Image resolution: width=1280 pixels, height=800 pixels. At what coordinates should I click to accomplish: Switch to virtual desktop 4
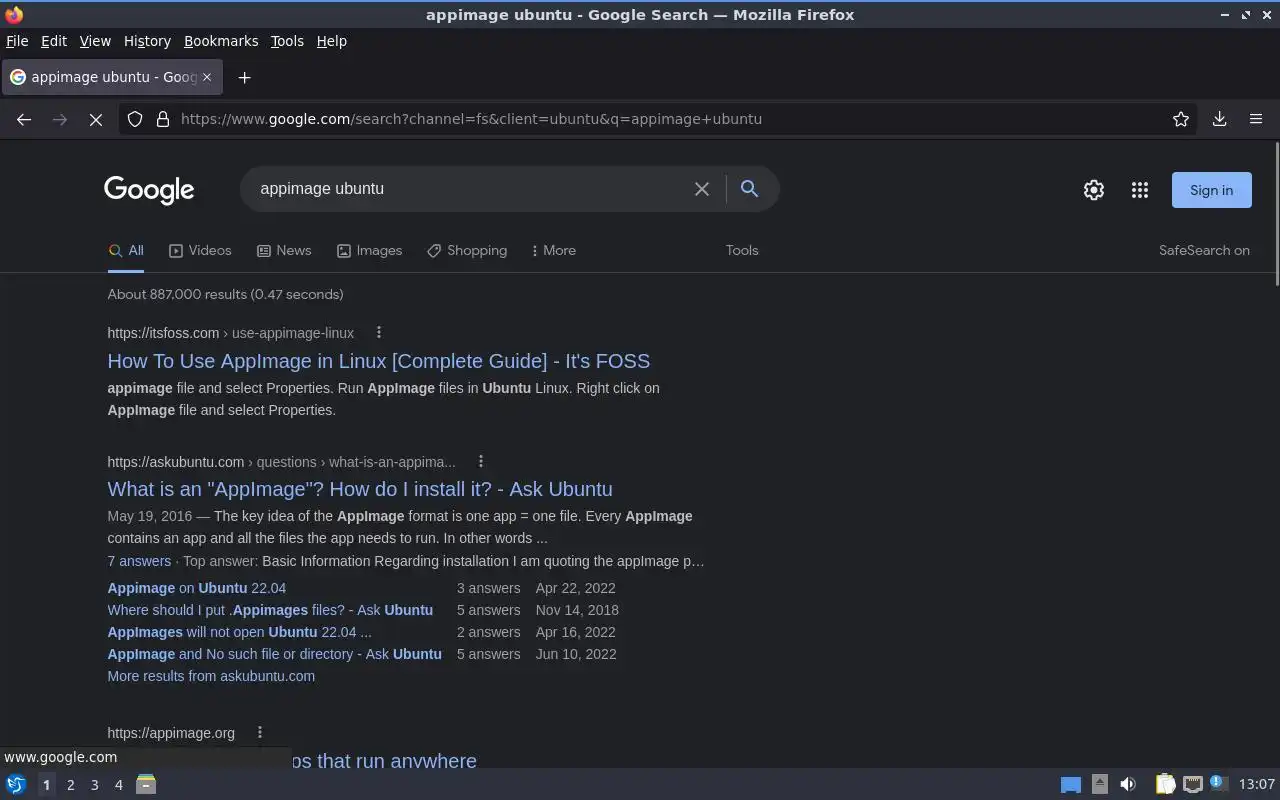[x=118, y=785]
